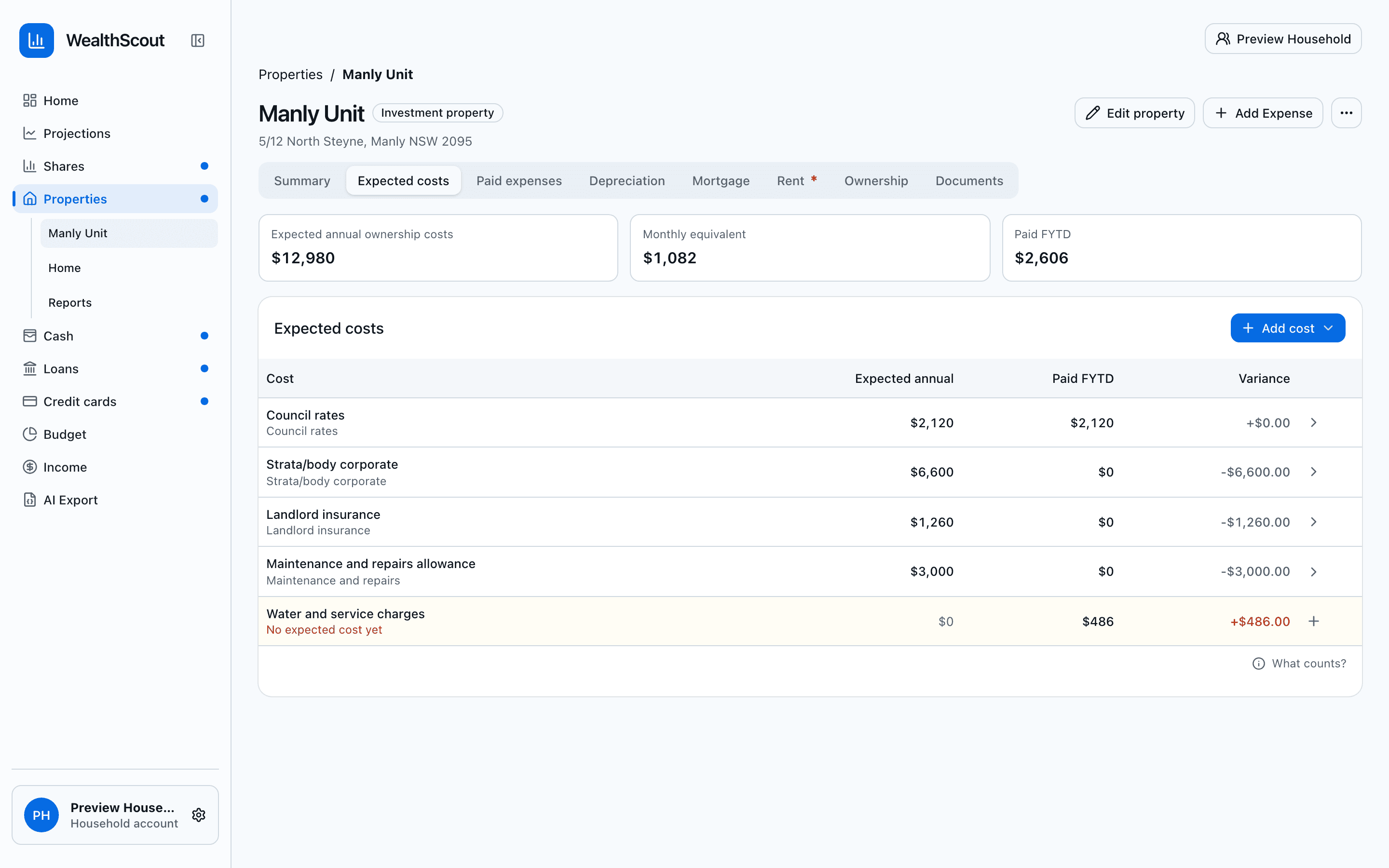Screen dimensions: 1389x868
Task: Open the three-dots more options menu
Action: [x=1346, y=113]
